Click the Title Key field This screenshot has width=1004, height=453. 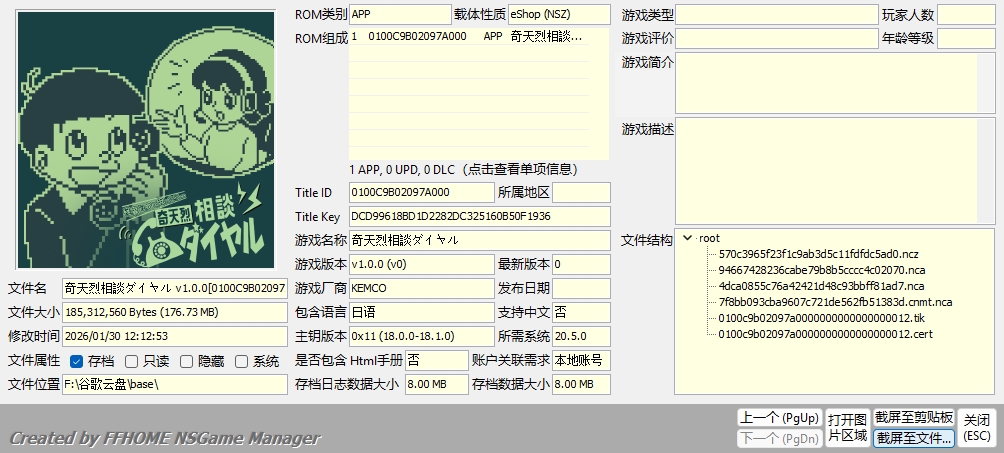click(480, 217)
